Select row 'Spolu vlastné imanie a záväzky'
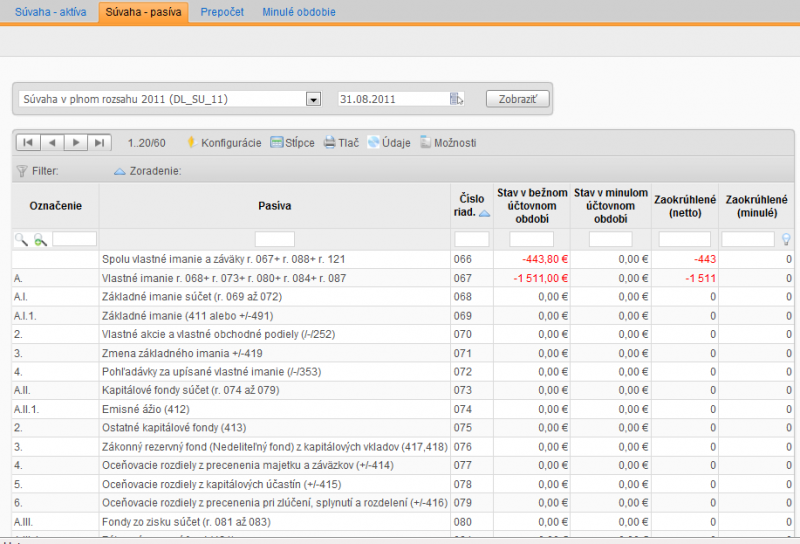Image resolution: width=800 pixels, height=544 pixels. click(403, 259)
